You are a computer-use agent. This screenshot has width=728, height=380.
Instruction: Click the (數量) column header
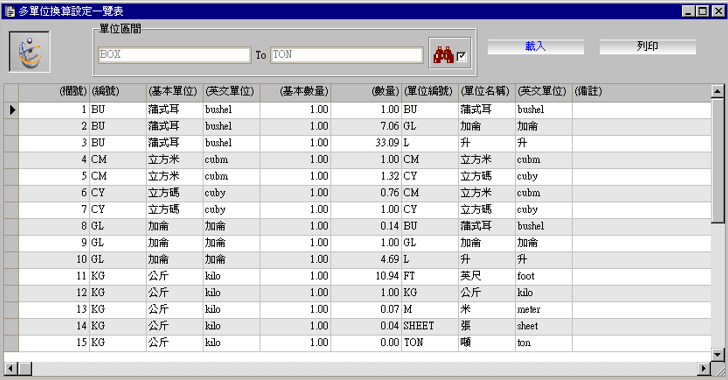[x=366, y=92]
